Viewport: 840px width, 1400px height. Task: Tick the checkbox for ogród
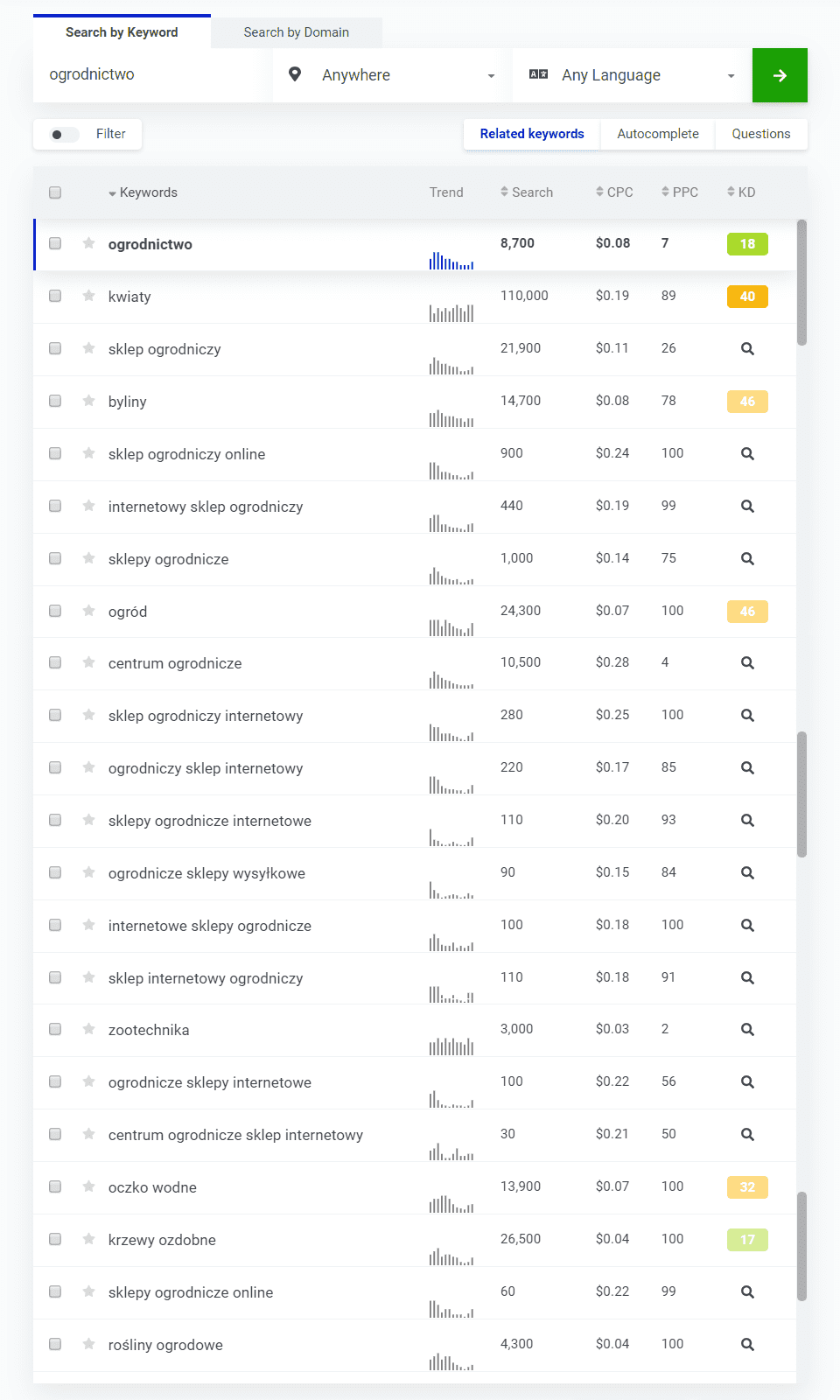55,611
